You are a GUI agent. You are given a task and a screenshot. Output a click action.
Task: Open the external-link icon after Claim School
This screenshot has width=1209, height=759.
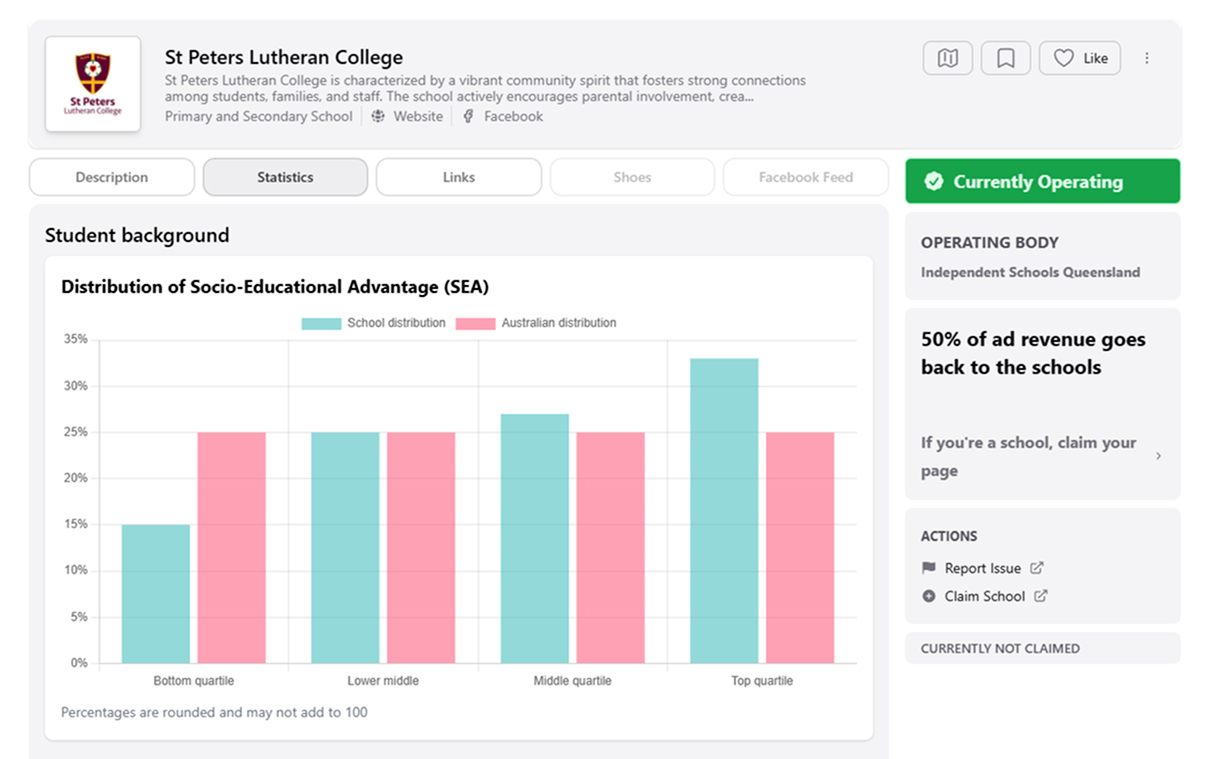1040,596
